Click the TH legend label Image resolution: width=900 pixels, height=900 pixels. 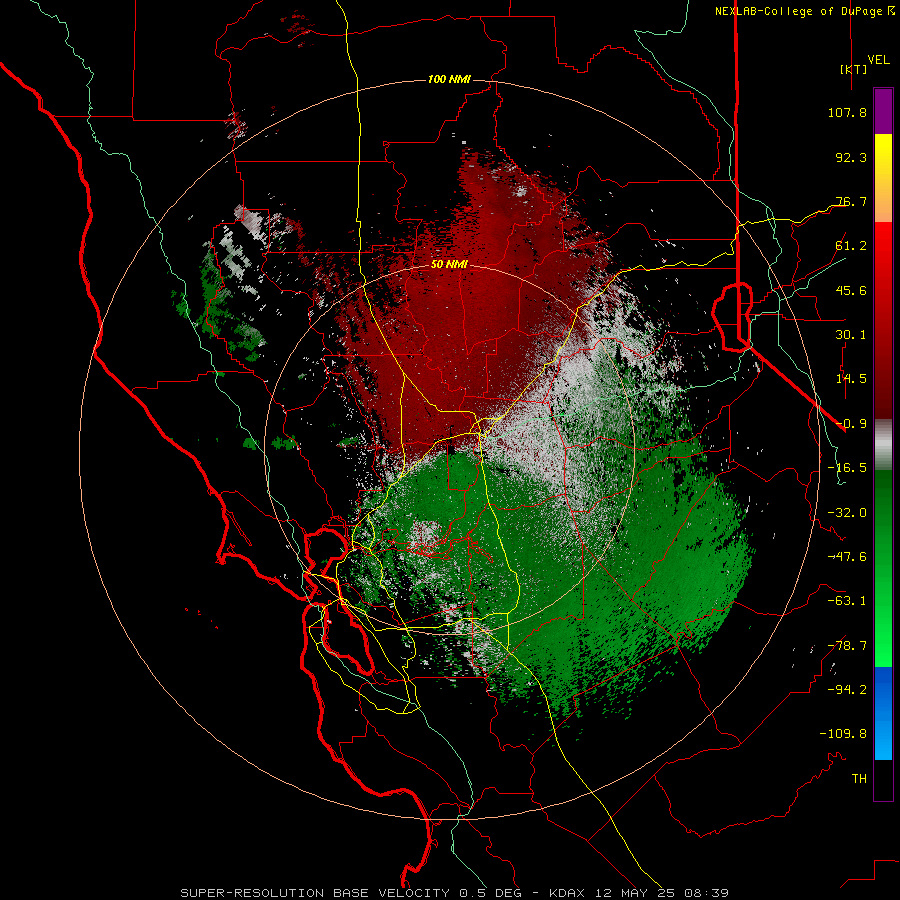[859, 779]
